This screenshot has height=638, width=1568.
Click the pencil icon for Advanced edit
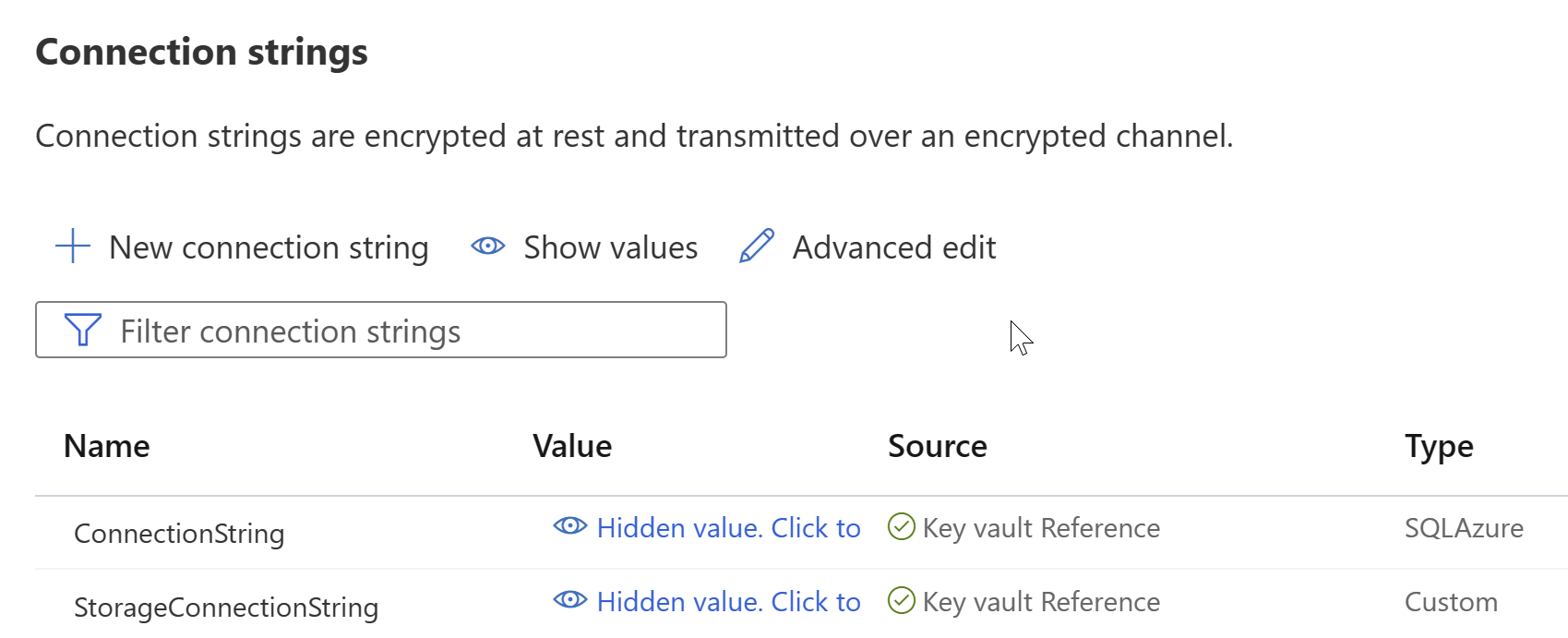tap(757, 247)
